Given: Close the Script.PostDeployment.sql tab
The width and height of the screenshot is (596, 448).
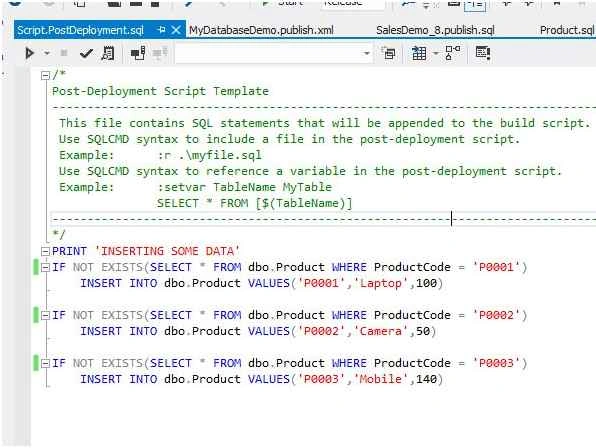Looking at the screenshot, I should pos(176,30).
